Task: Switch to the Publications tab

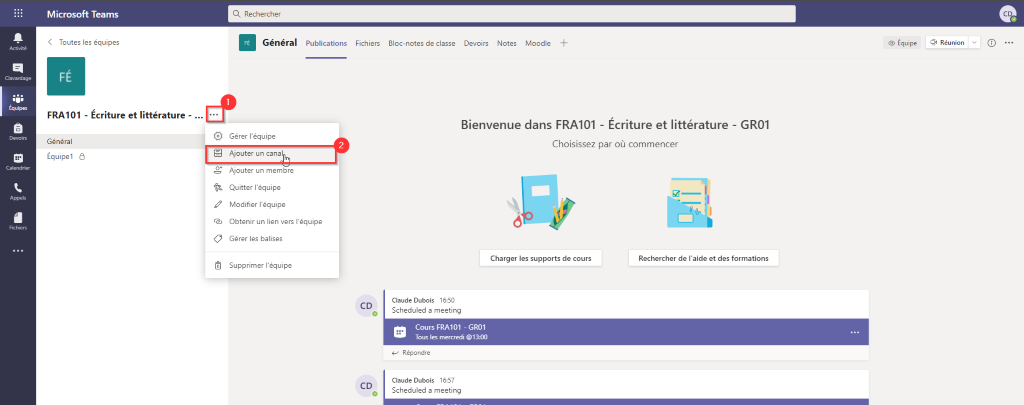Action: (326, 44)
